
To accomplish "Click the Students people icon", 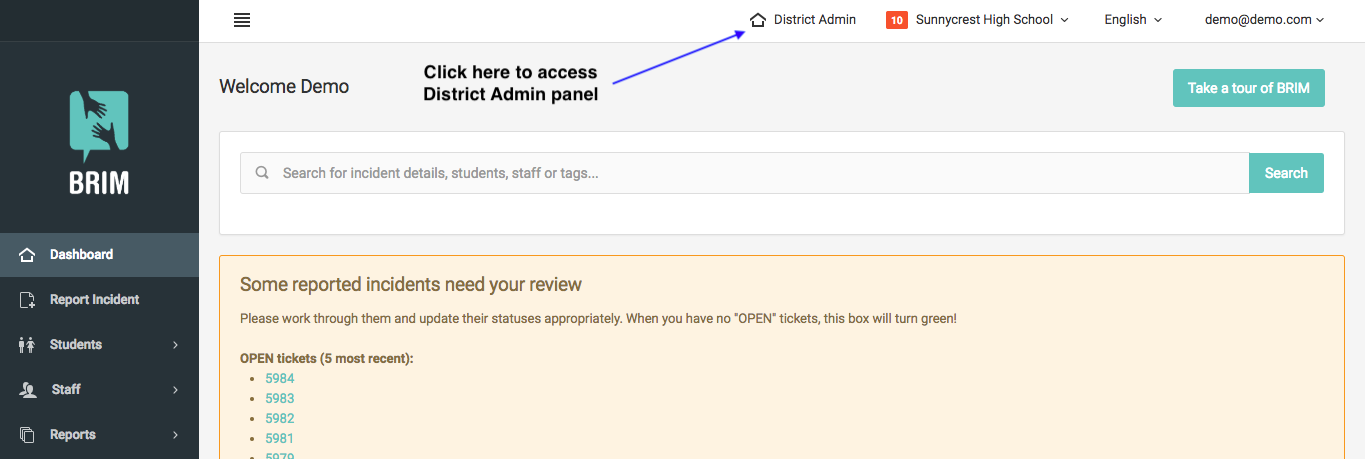I will (x=28, y=345).
